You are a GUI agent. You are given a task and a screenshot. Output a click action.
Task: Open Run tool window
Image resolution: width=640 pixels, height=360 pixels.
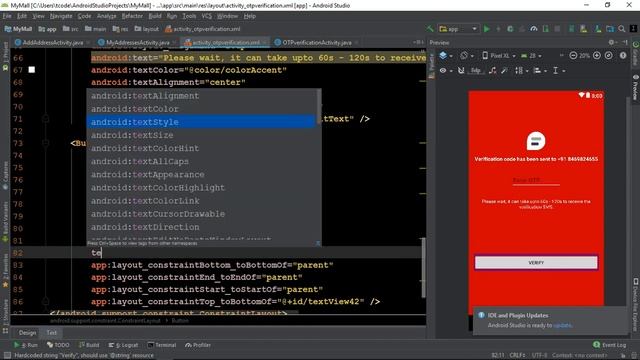tap(26, 345)
